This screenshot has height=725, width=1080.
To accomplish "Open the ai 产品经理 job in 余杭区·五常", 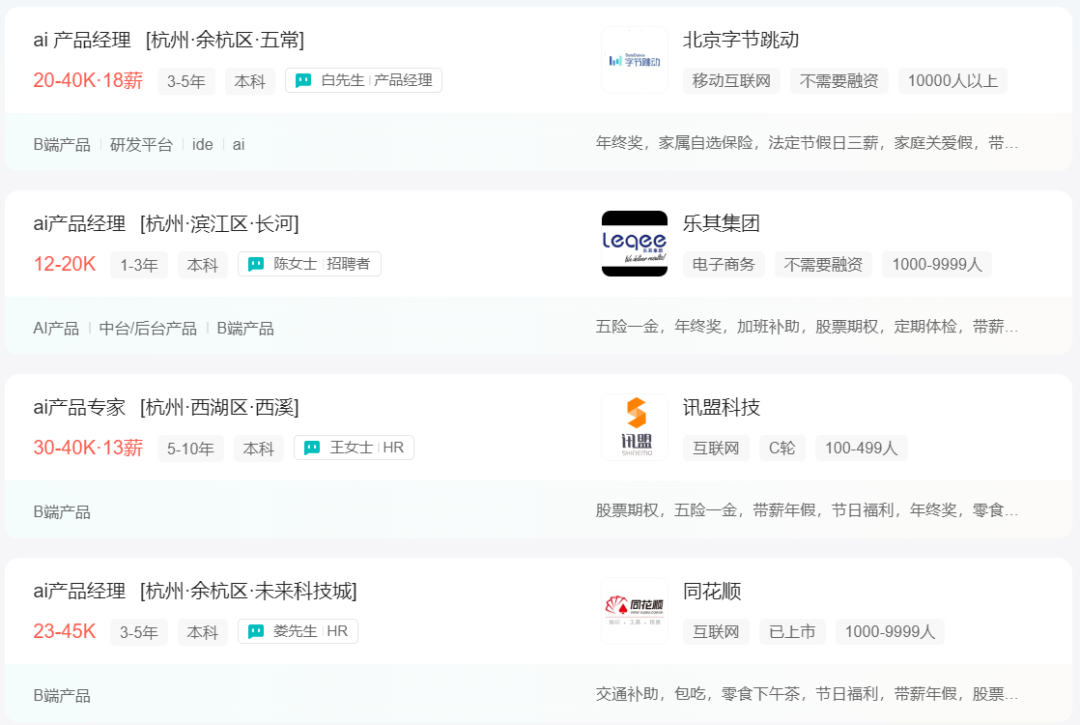I will pyautogui.click(x=169, y=41).
